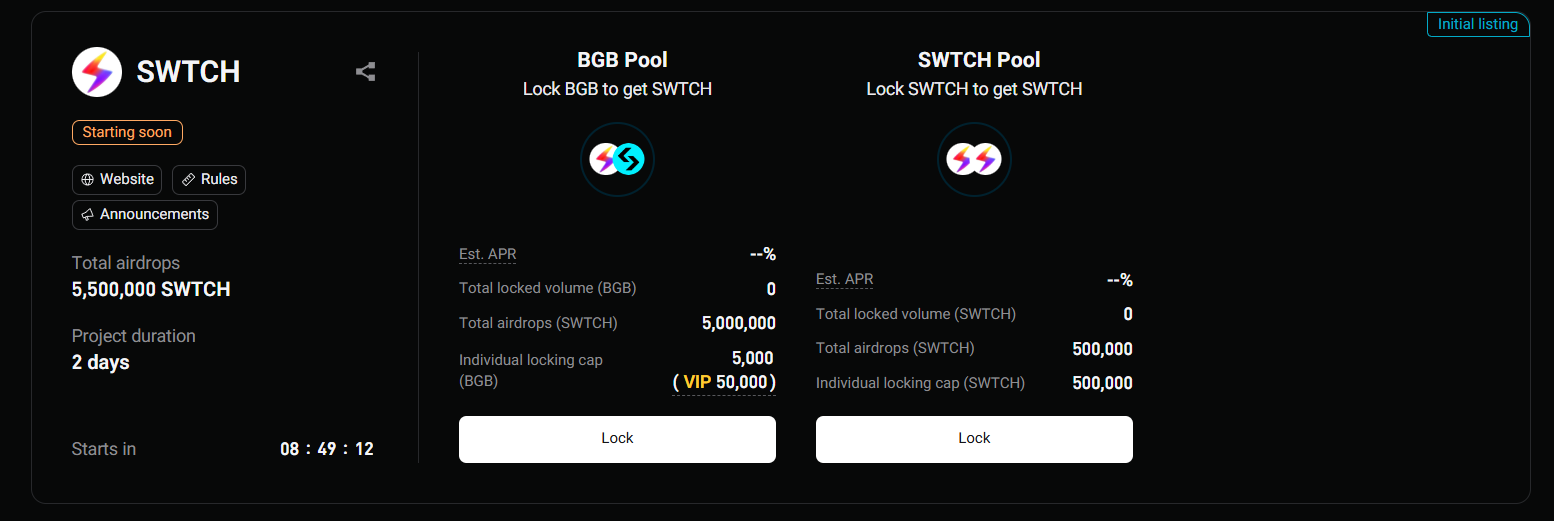
Task: Click the VIP 50,000 locking cap
Action: point(724,382)
